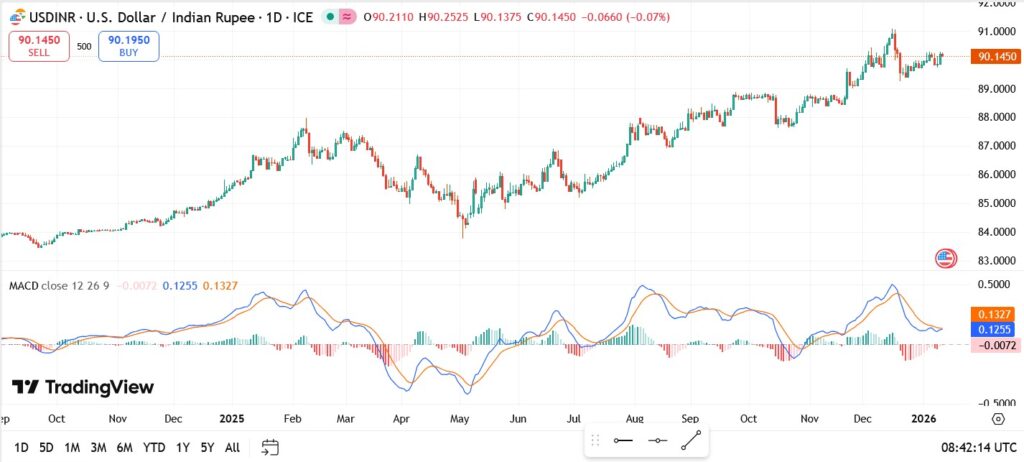Click the green market status dot
1024x462 pixels.
(x=329, y=17)
